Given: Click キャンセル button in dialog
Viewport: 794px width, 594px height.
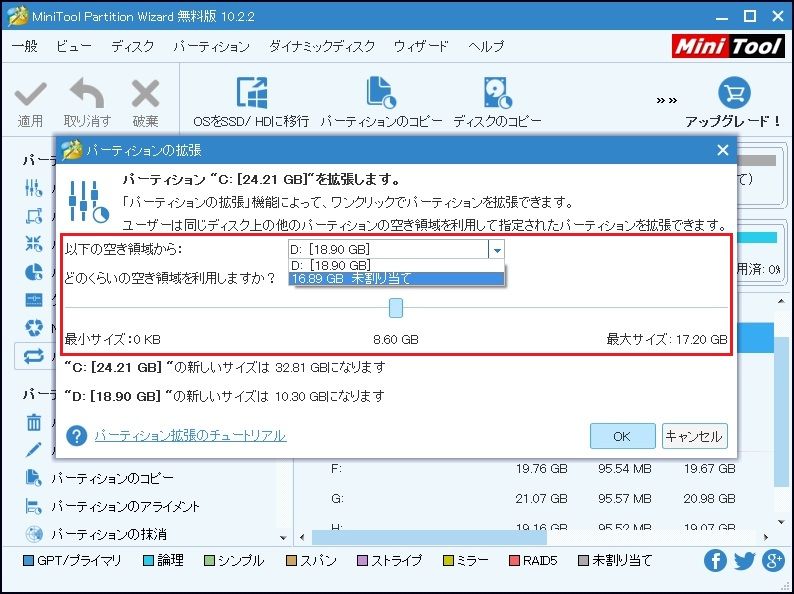Looking at the screenshot, I should click(694, 436).
